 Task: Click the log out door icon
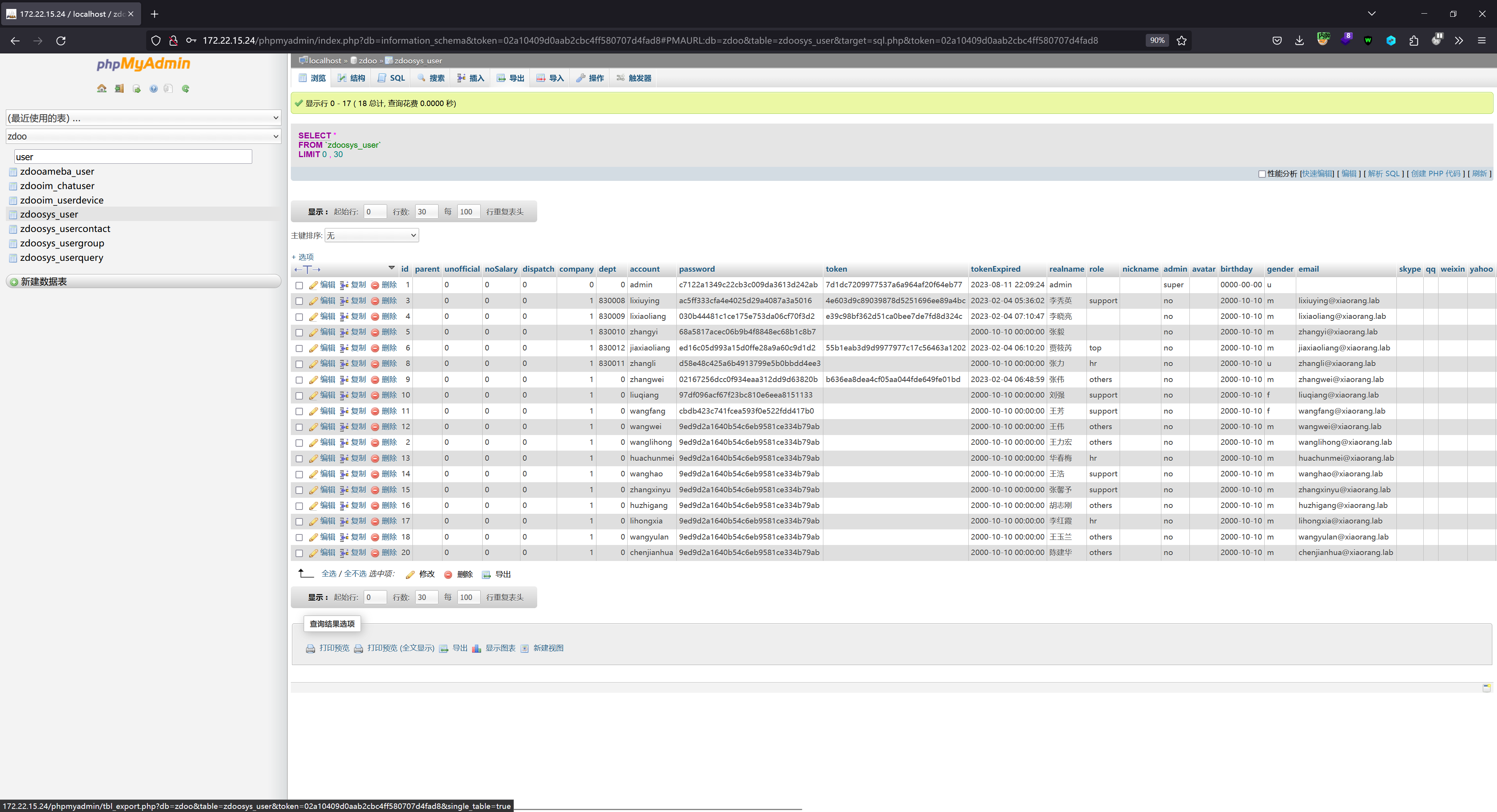pyautogui.click(x=119, y=88)
